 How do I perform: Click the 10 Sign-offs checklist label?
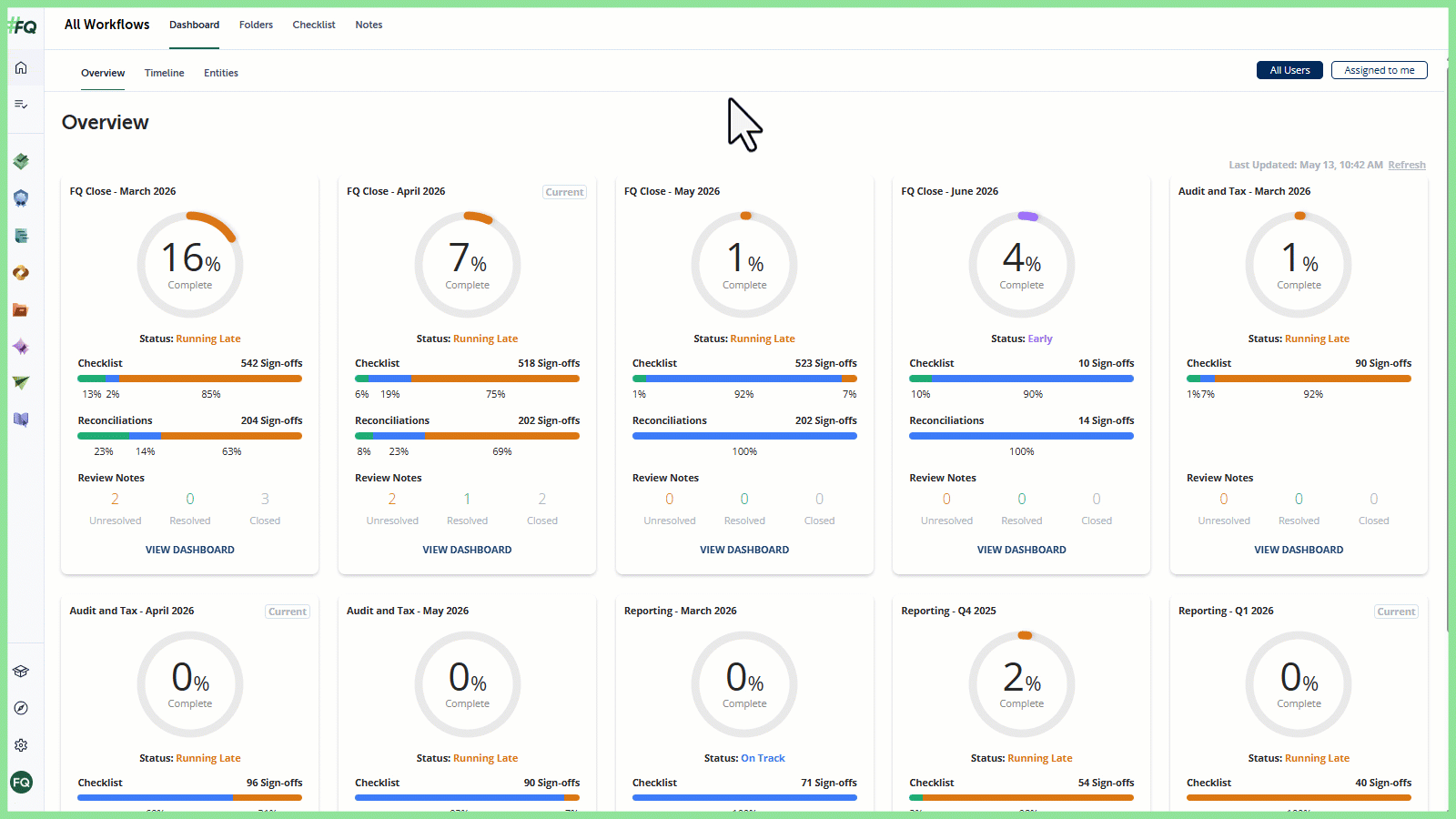click(x=1106, y=363)
